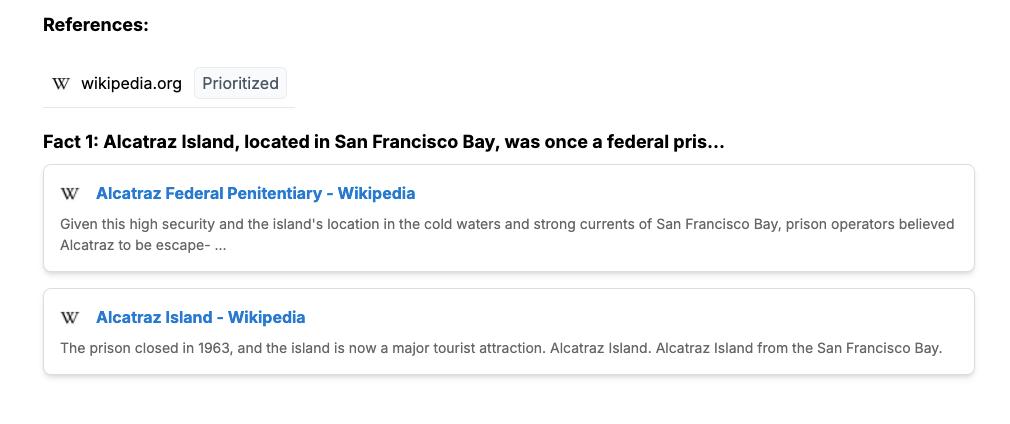Click the word "Wikipedia" in the Alcatraz Island title
The width and height of the screenshot is (1010, 424).
pyautogui.click(x=266, y=318)
